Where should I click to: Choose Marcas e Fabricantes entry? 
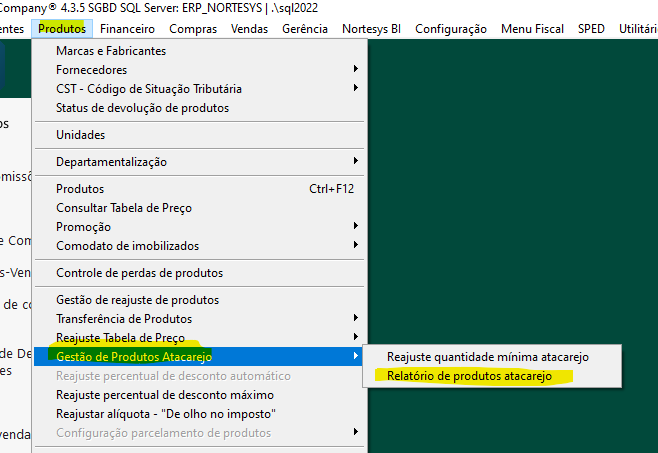tap(111, 51)
